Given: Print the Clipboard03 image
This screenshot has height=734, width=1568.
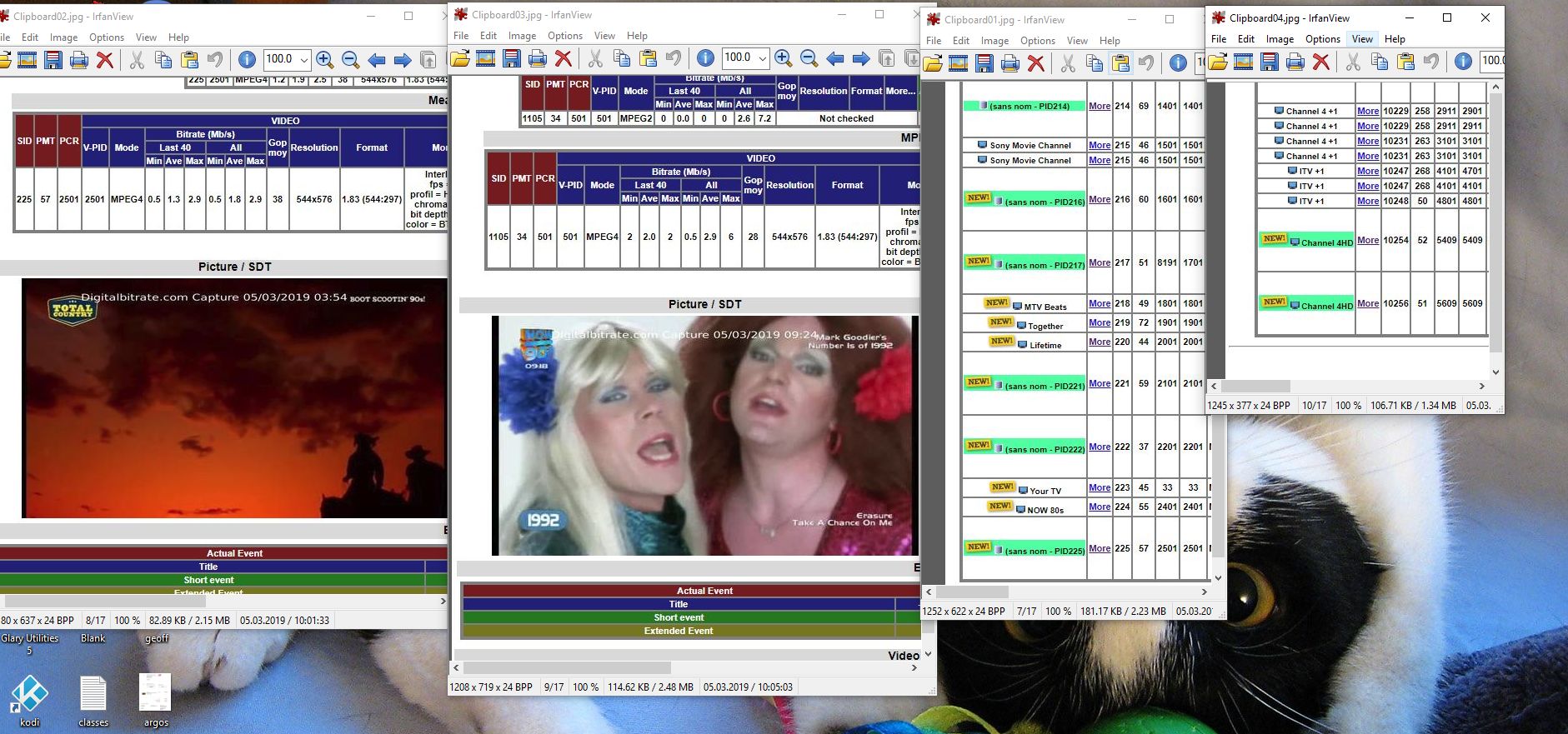Looking at the screenshot, I should 538,58.
